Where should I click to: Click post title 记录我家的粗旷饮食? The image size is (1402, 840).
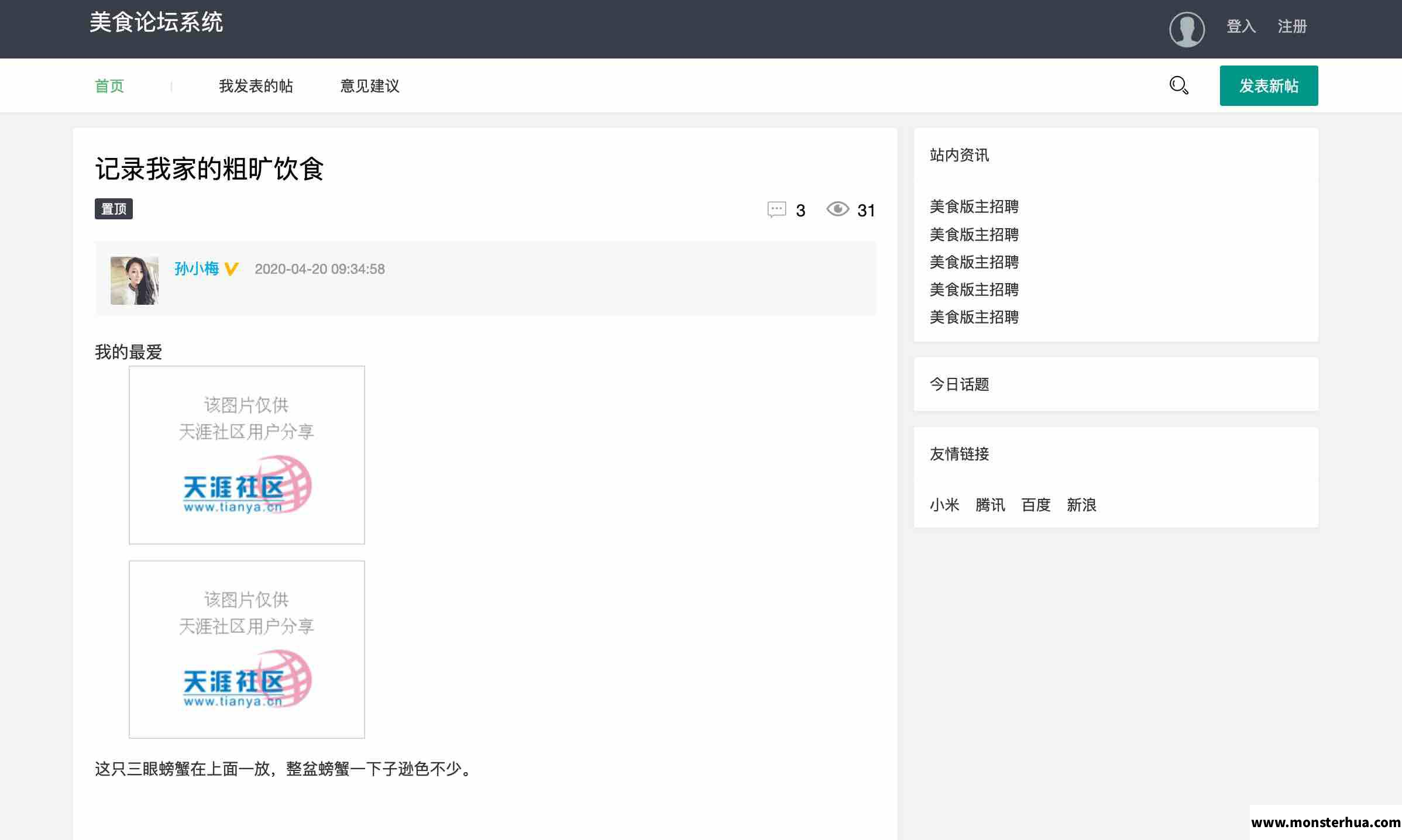coord(209,169)
